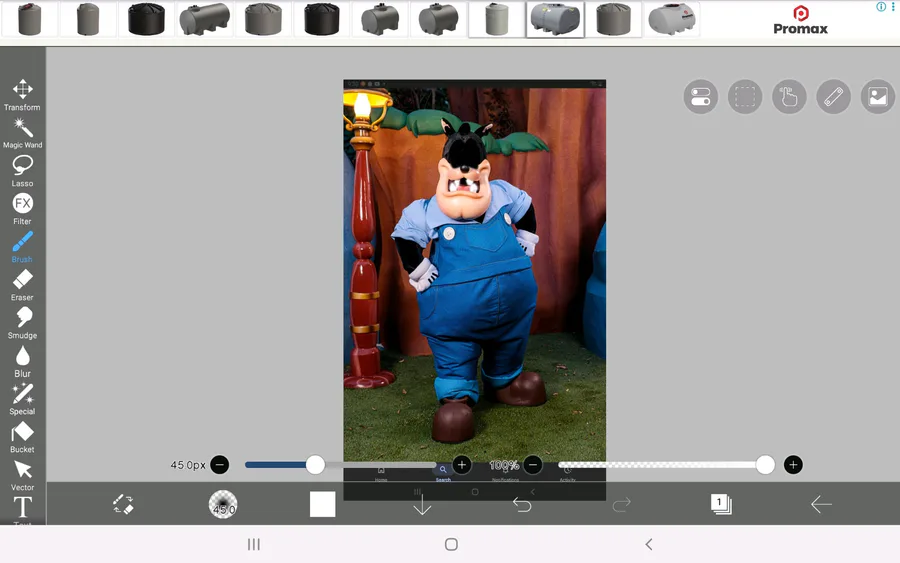Select the Magic Wand tool

(x=22, y=133)
